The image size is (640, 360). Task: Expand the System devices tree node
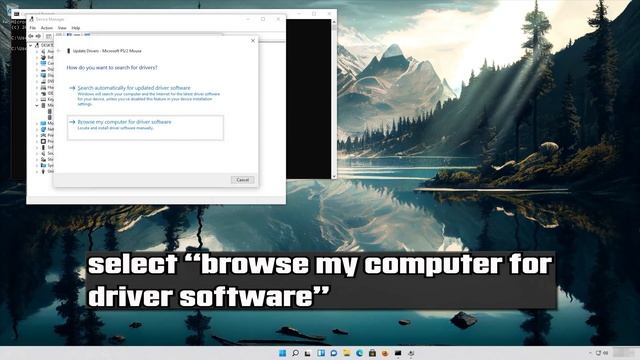click(37, 165)
